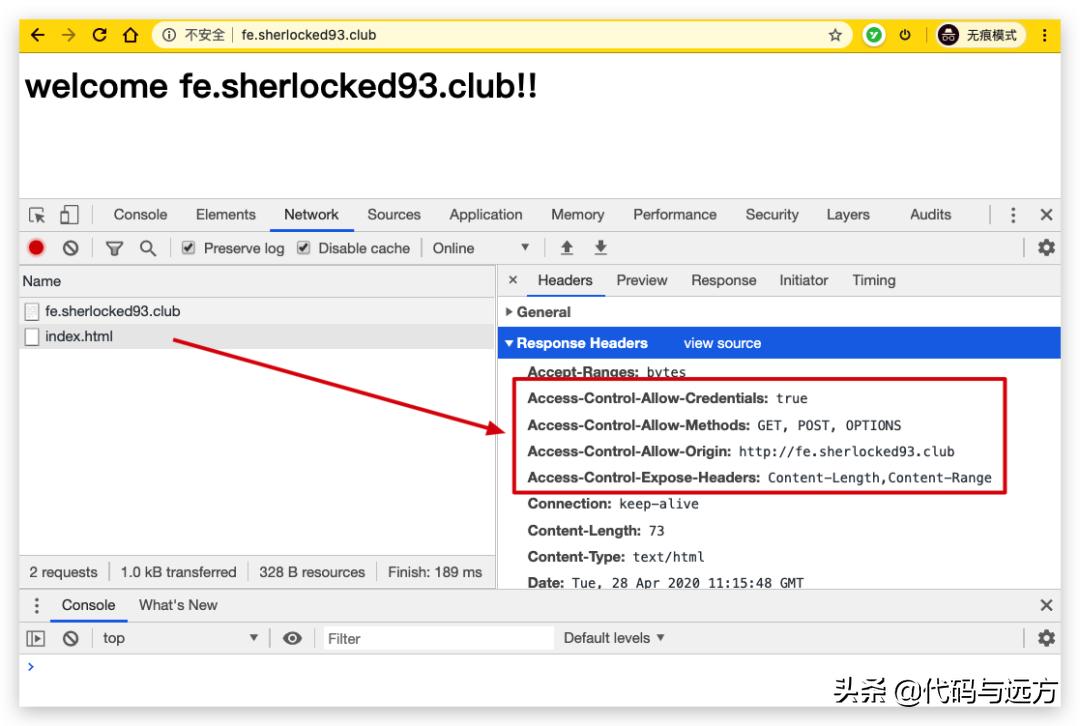Screen dimensions: 1080x726
Task: Bookmark the page with the star icon
Action: 835,35
